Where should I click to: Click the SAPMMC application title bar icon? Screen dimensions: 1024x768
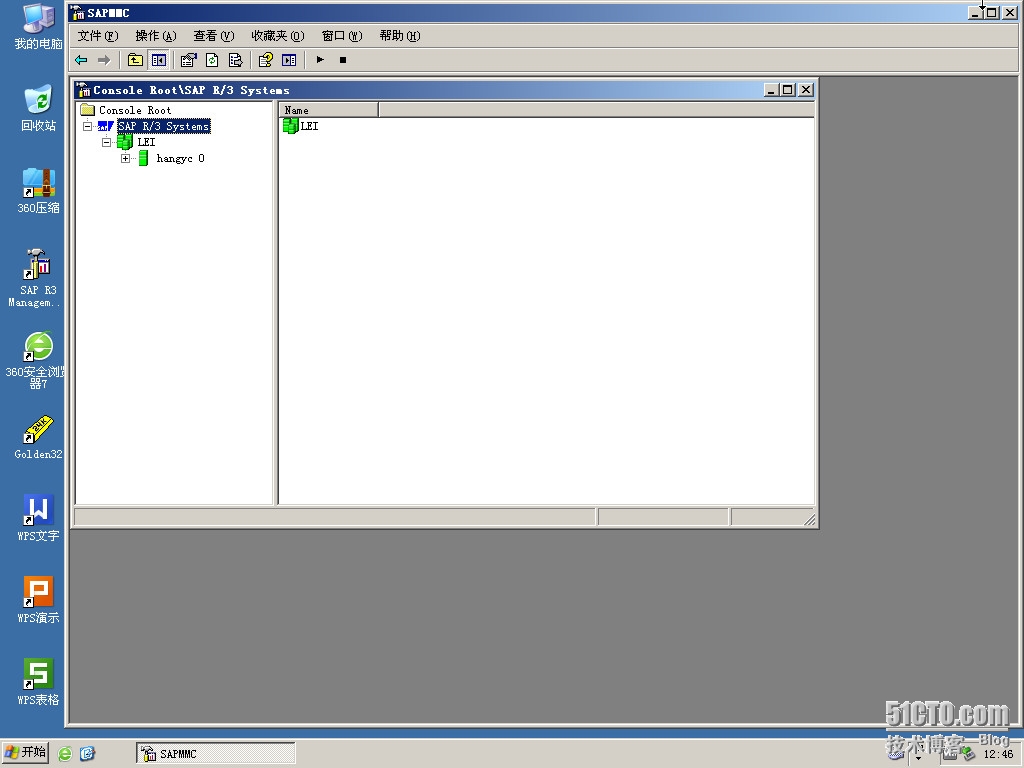point(78,12)
